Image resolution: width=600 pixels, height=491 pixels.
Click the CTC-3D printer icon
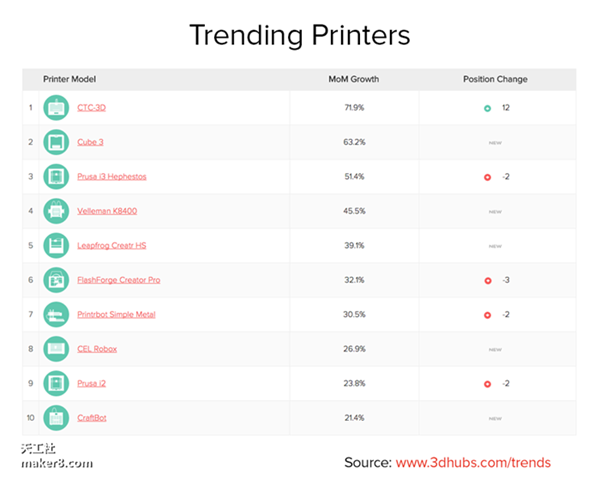[56, 108]
